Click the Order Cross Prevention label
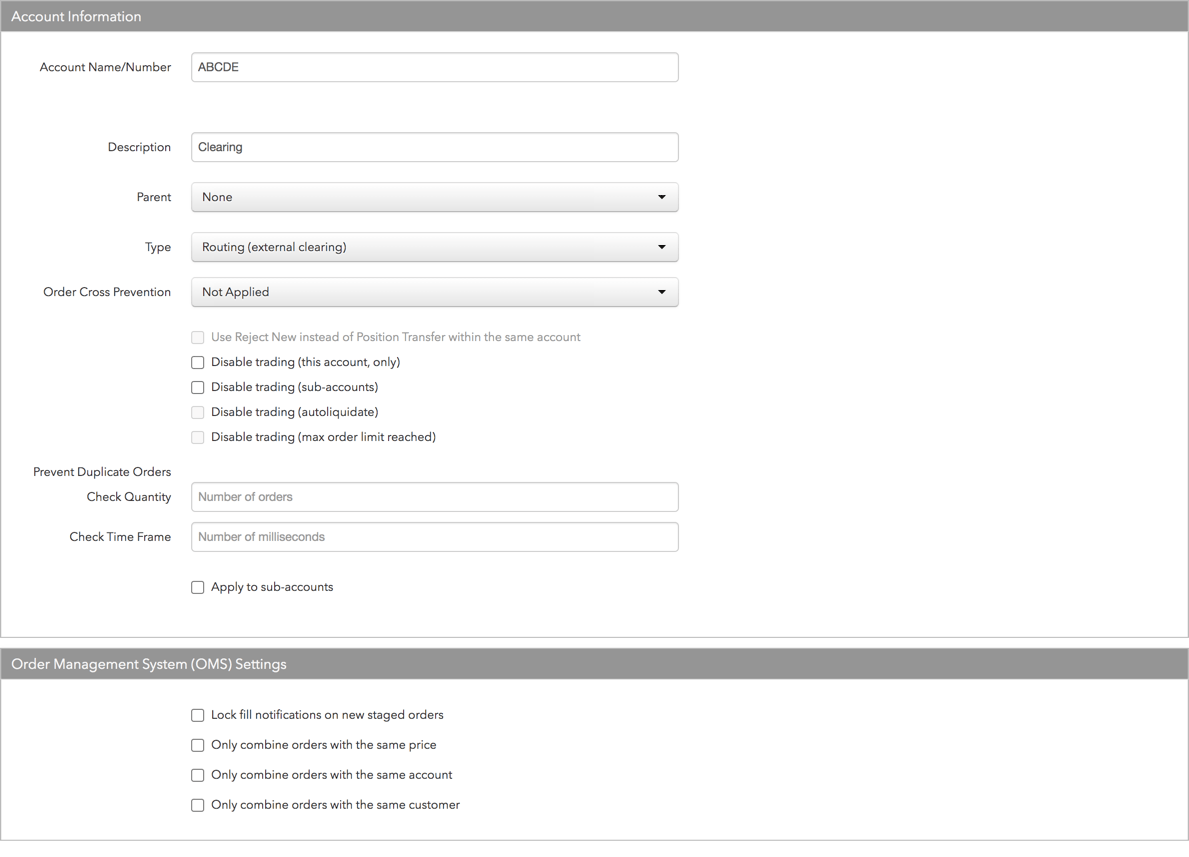1189x857 pixels. [107, 292]
